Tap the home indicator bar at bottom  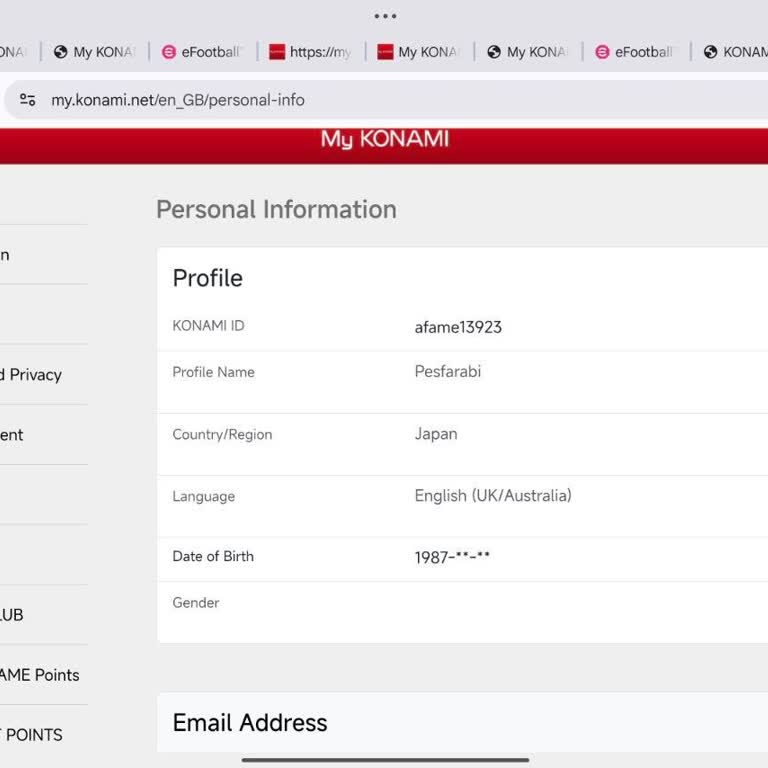click(x=385, y=760)
